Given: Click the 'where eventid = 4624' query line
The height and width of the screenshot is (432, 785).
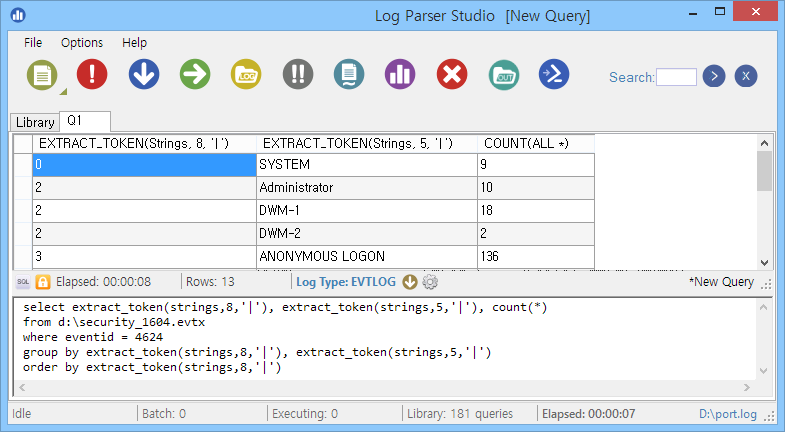Looking at the screenshot, I should click(93, 337).
